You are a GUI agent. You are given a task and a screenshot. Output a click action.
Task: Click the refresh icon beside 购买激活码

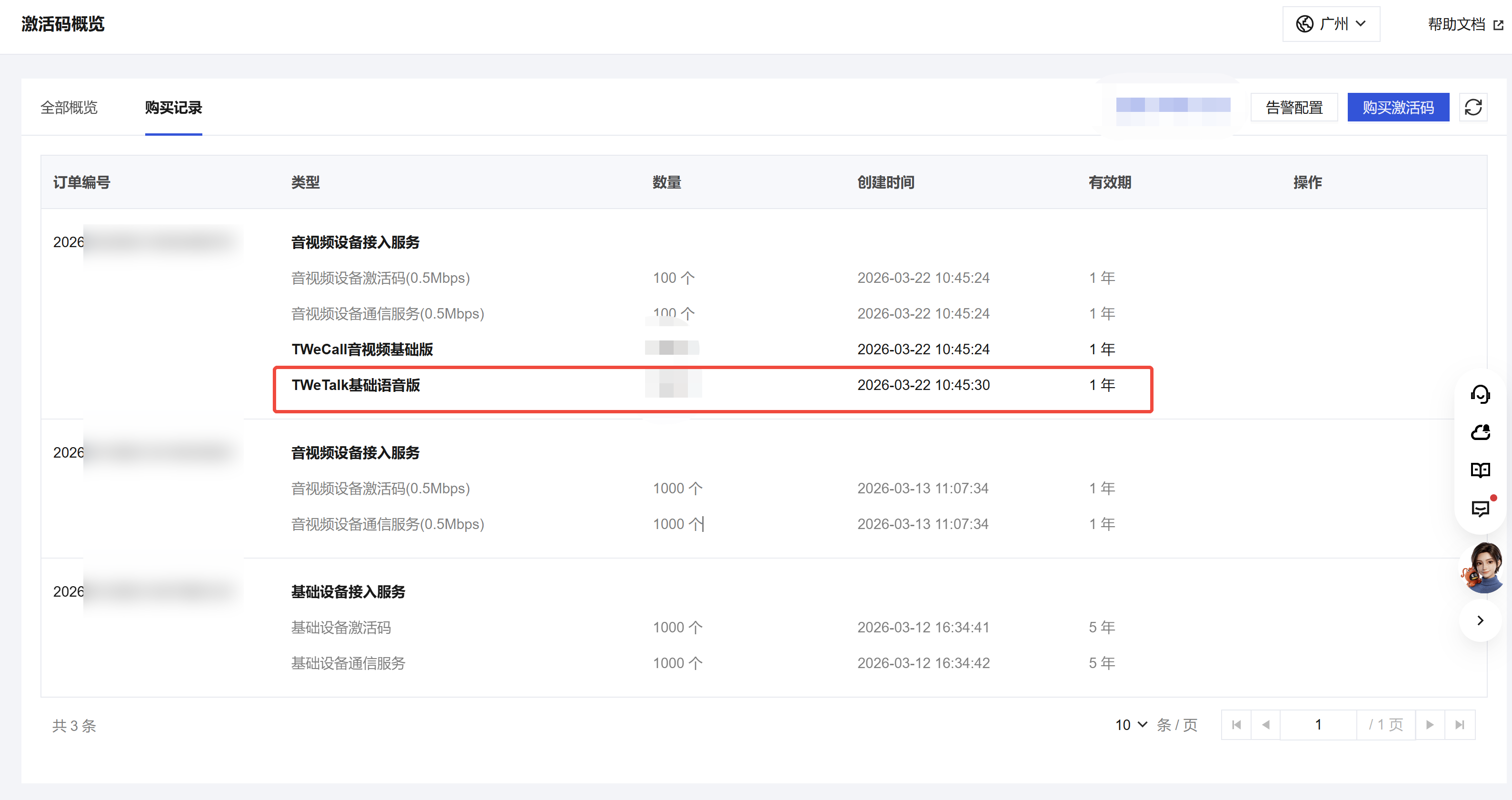(x=1472, y=108)
